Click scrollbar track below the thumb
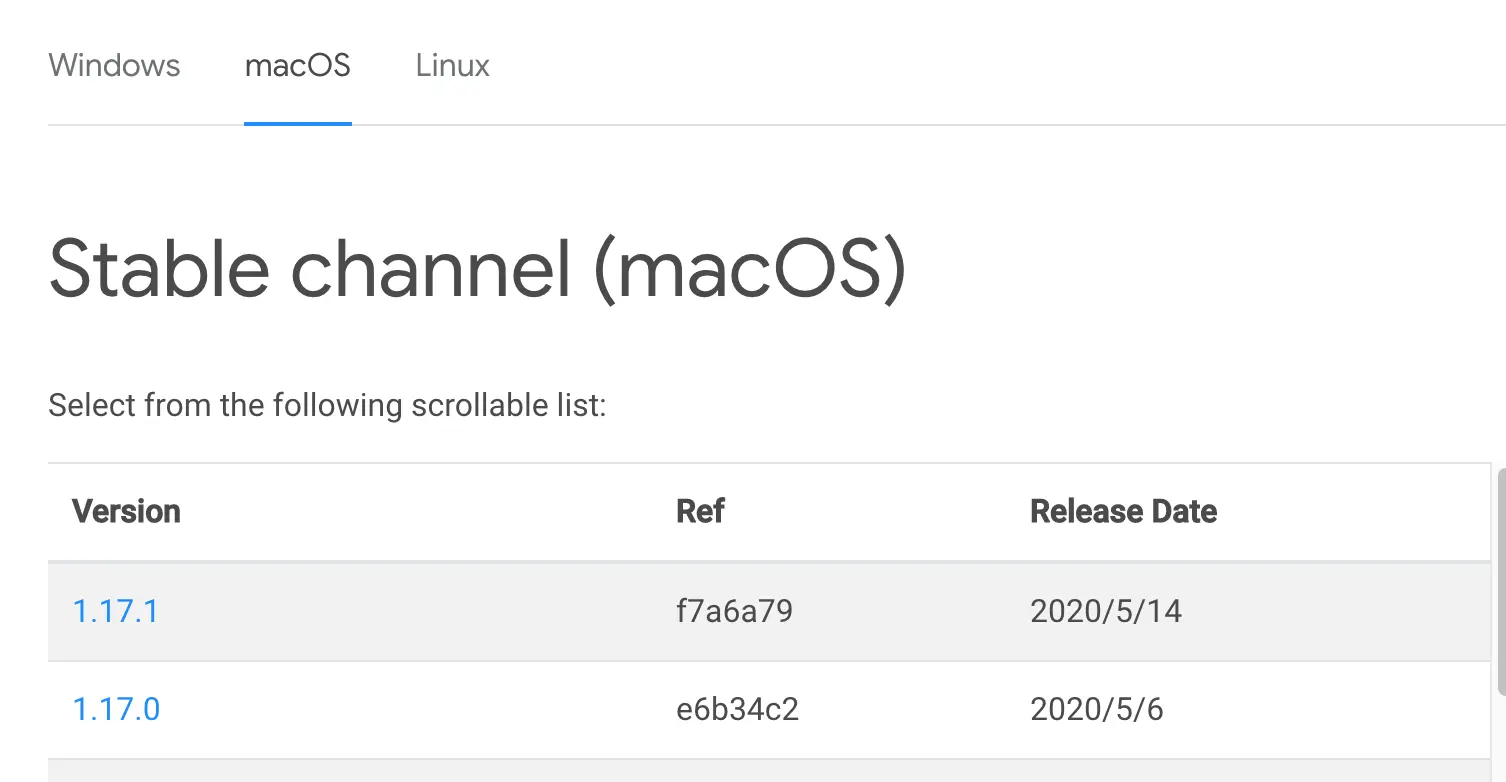Screen dimensions: 1506x782 (x=1499, y=740)
